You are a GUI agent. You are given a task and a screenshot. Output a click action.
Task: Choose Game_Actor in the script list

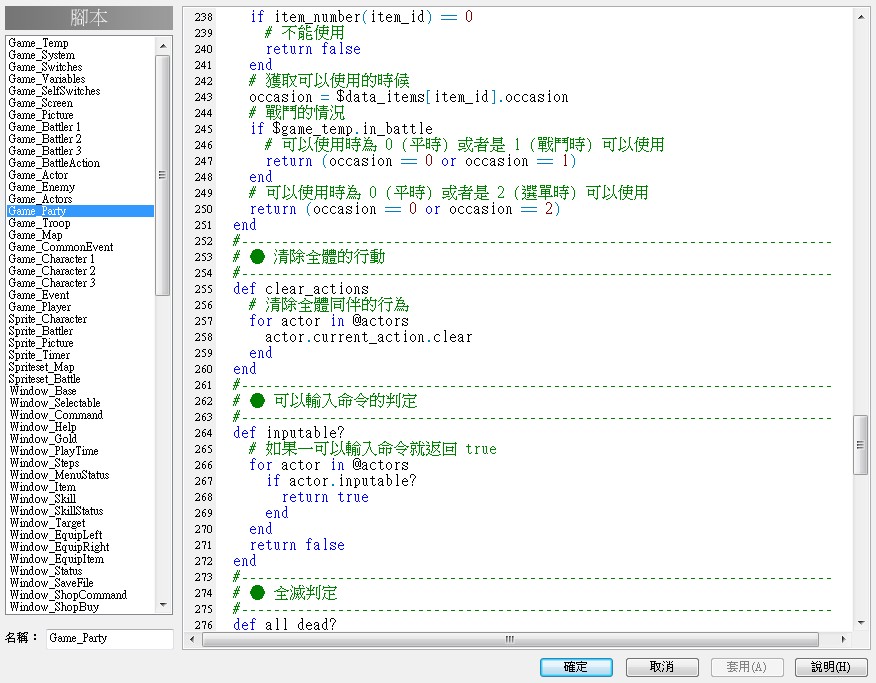pos(38,175)
